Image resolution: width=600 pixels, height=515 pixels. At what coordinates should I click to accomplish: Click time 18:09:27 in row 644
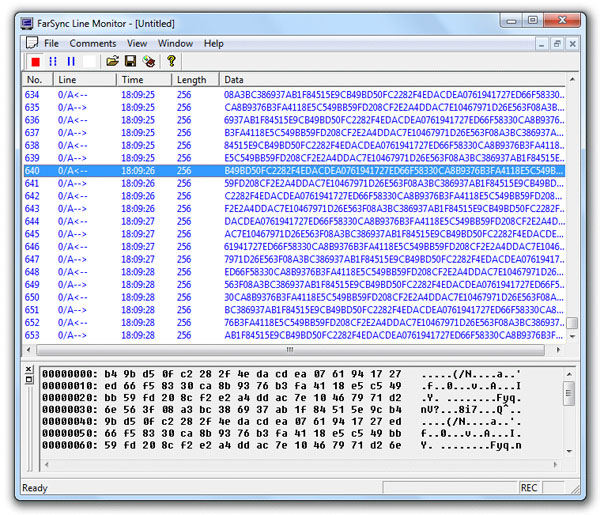click(138, 221)
